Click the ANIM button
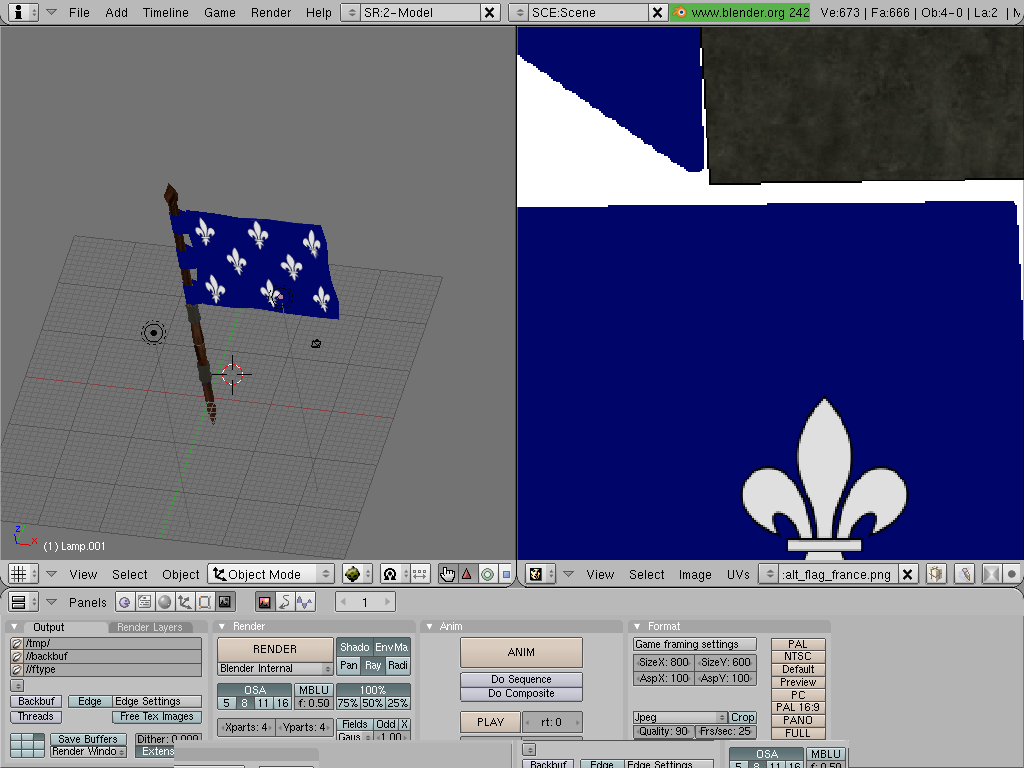The width and height of the screenshot is (1024, 768). [521, 652]
